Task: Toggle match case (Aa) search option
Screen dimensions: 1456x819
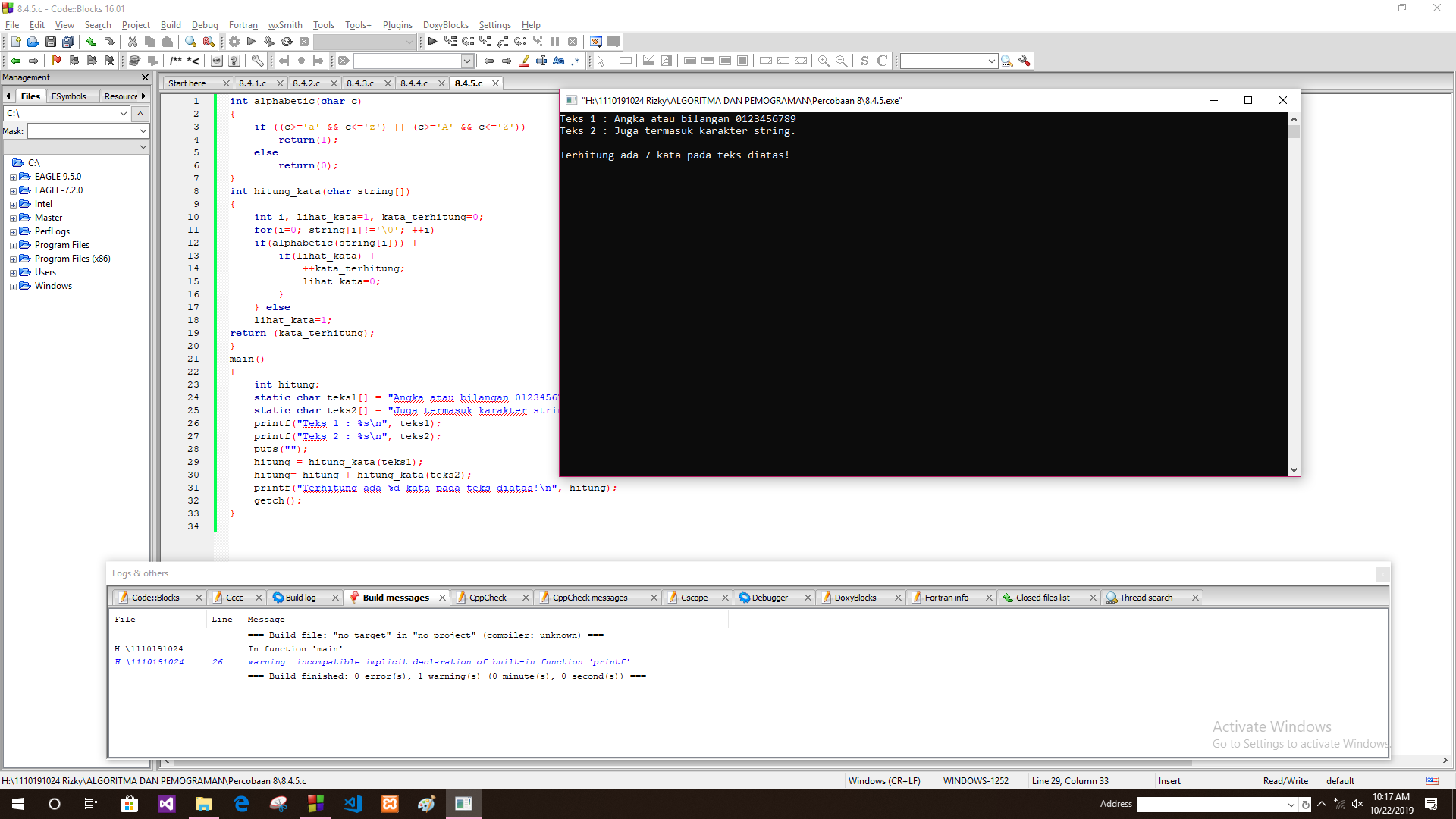Action: point(559,61)
